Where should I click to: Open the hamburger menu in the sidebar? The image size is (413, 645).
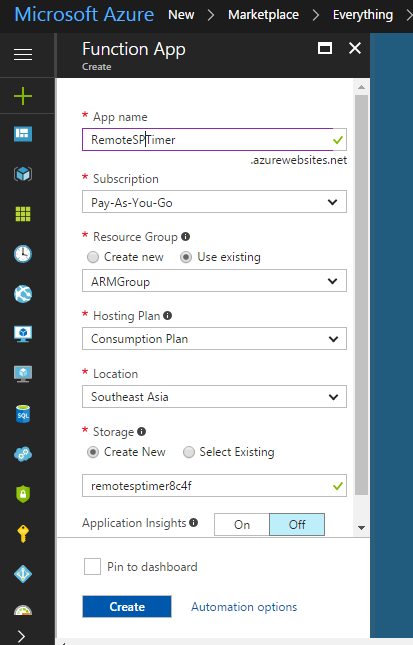[x=23, y=54]
